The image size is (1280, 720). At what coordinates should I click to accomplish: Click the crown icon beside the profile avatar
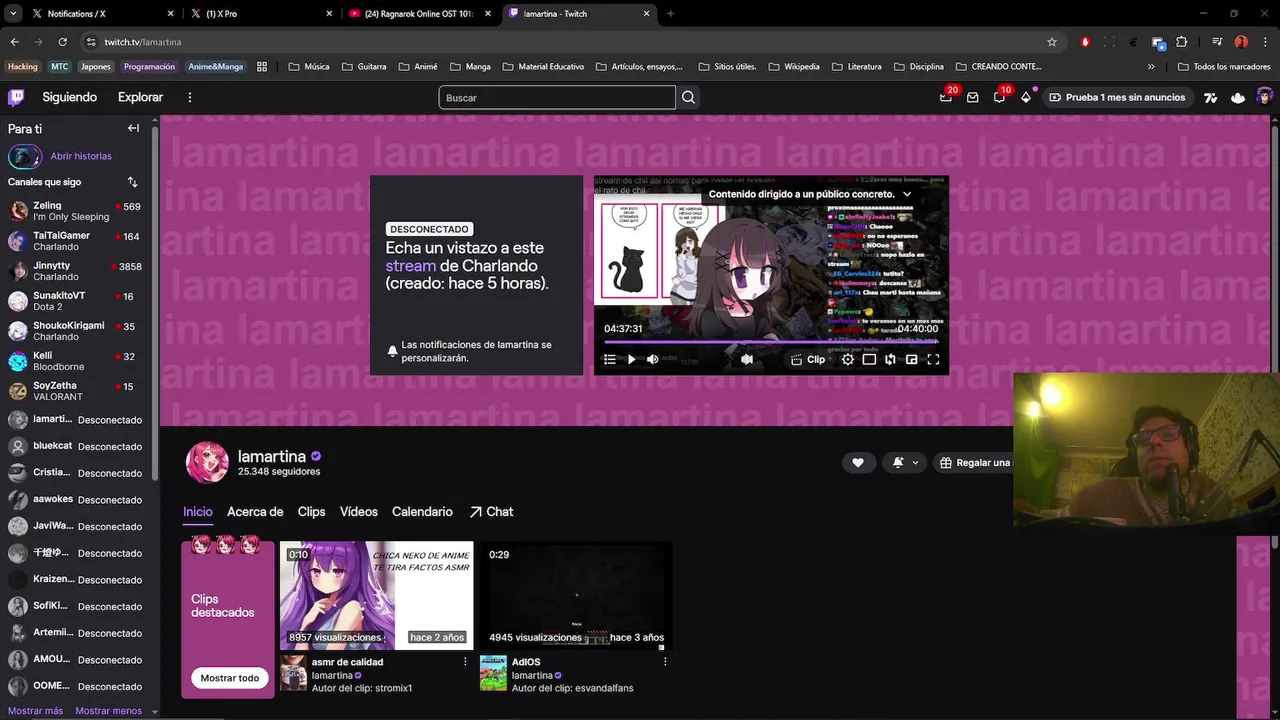(1238, 97)
